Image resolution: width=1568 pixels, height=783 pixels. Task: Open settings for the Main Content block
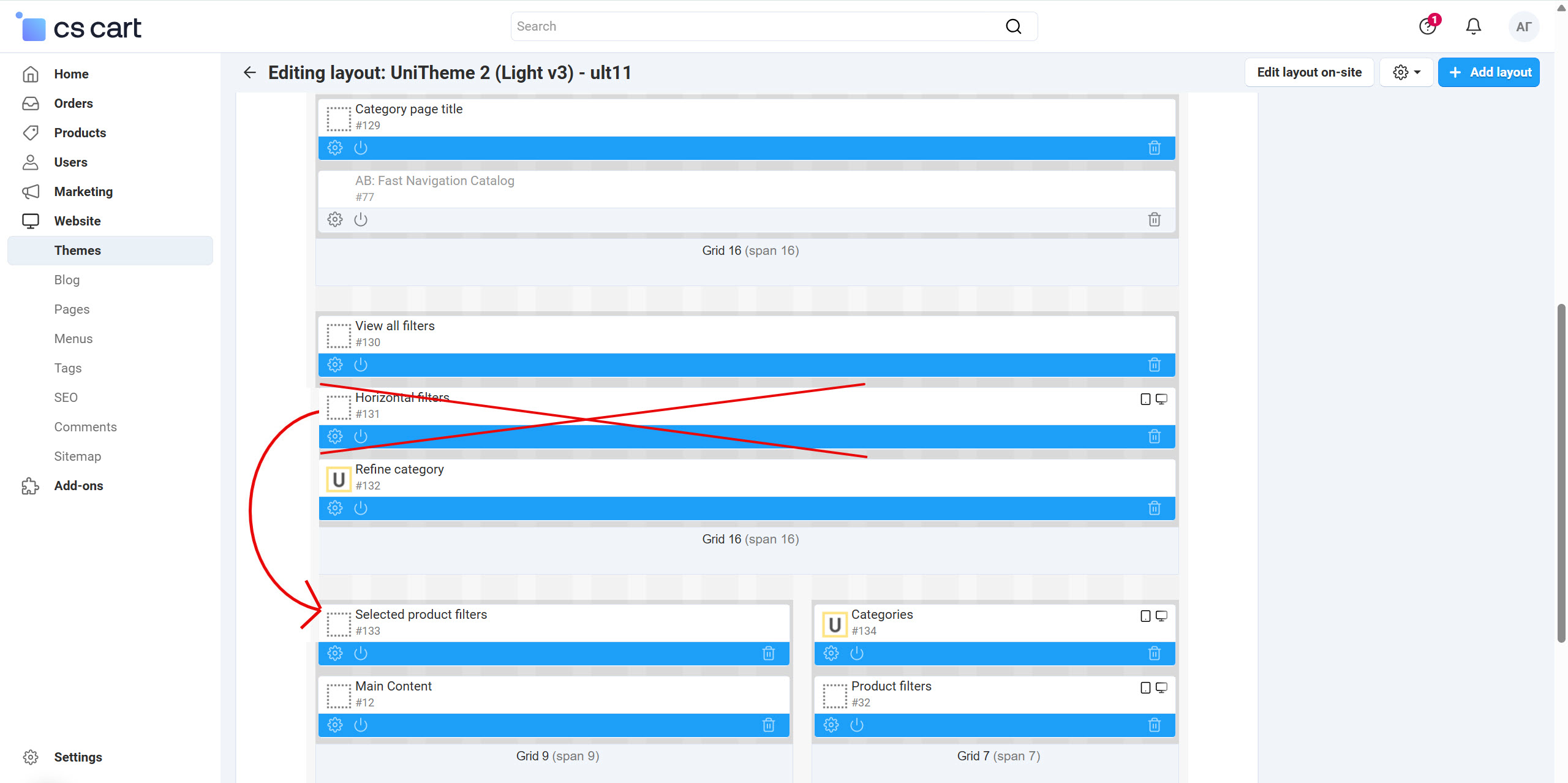(335, 725)
